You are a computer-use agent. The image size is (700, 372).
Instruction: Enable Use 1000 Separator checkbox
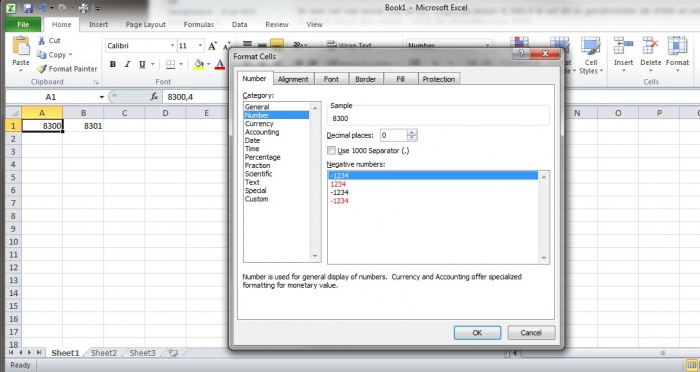(331, 150)
